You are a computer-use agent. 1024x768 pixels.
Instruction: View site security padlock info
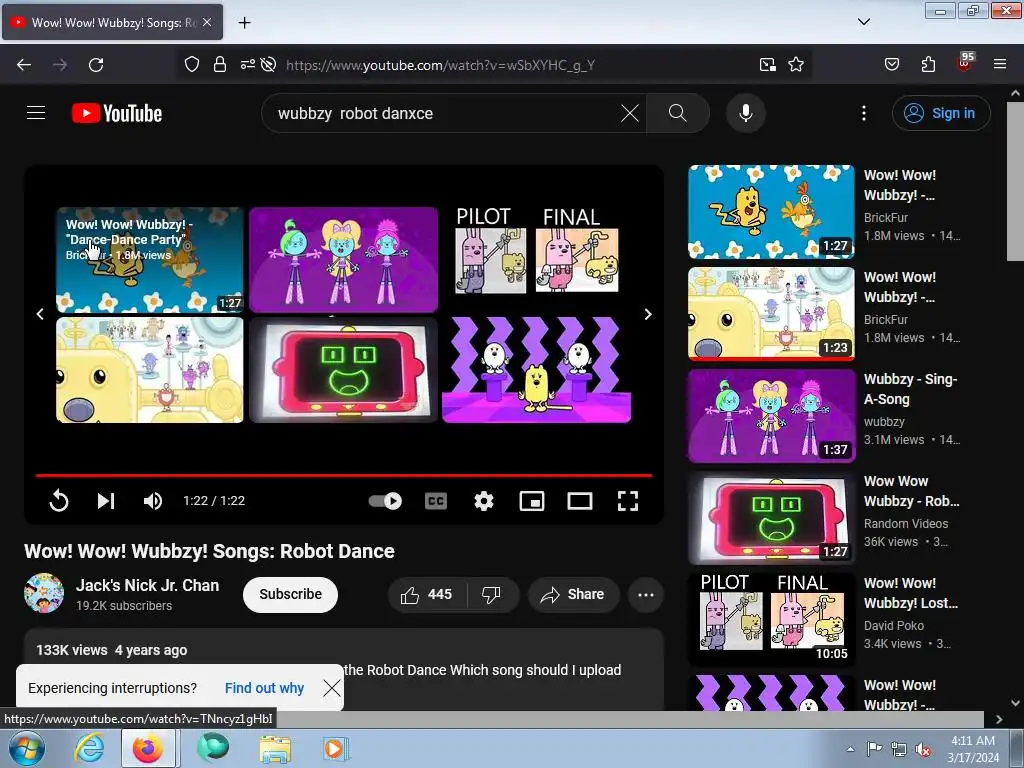tap(220, 65)
